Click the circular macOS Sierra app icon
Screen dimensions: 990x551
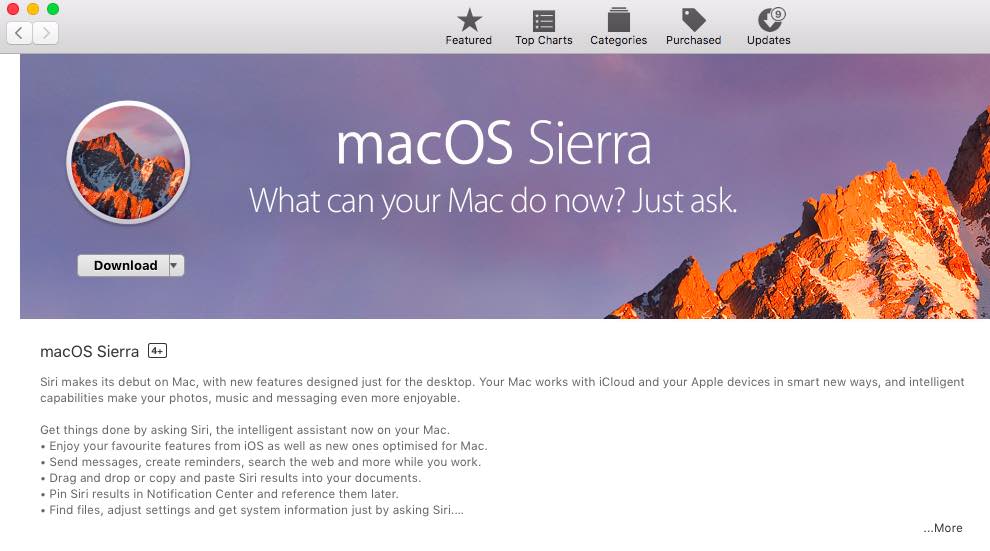(127, 161)
